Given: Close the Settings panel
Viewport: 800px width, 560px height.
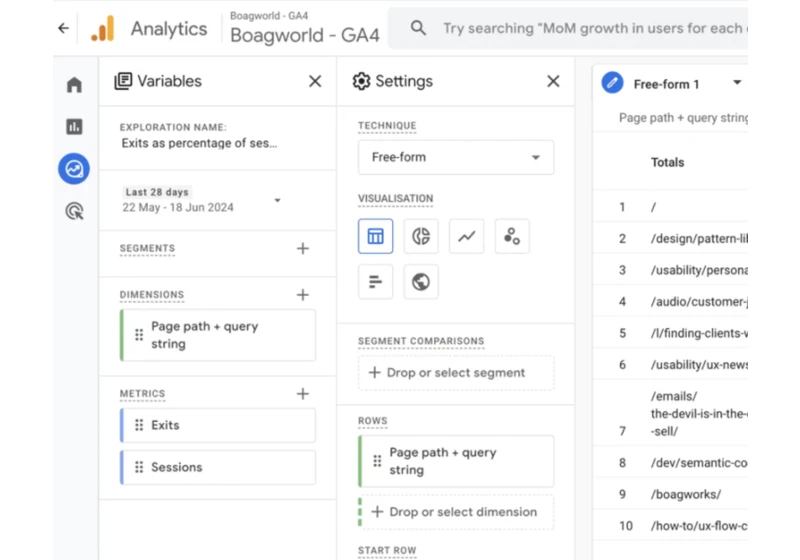Looking at the screenshot, I should click(553, 81).
